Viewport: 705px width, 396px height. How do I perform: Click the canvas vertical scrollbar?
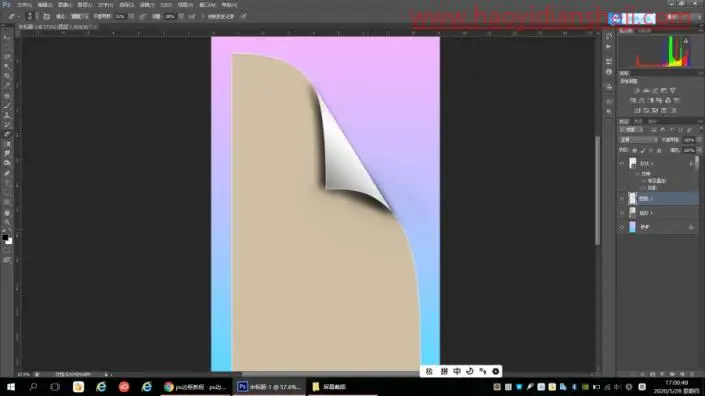pos(598,190)
